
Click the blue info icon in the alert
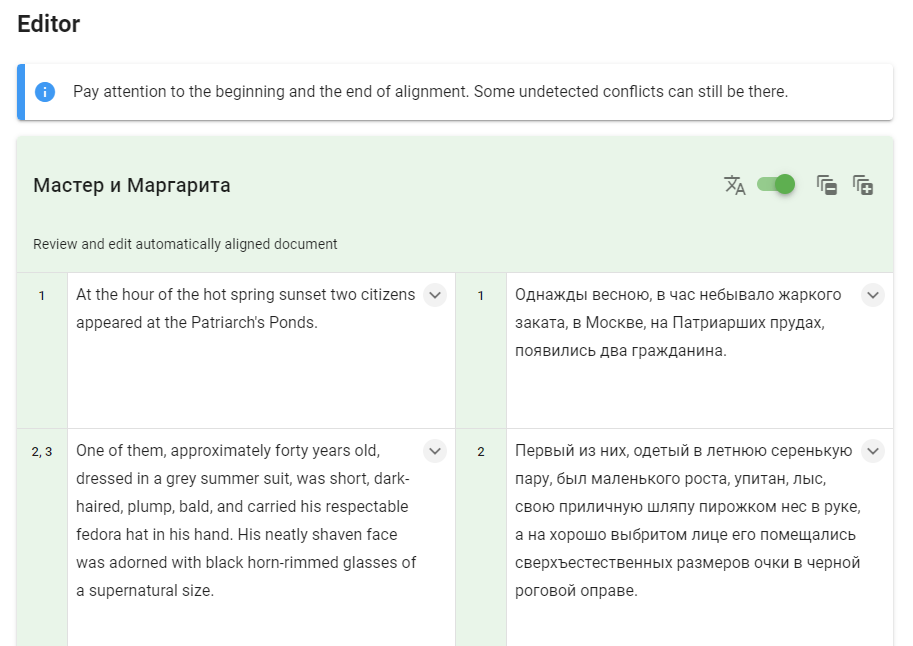pyautogui.click(x=45, y=92)
